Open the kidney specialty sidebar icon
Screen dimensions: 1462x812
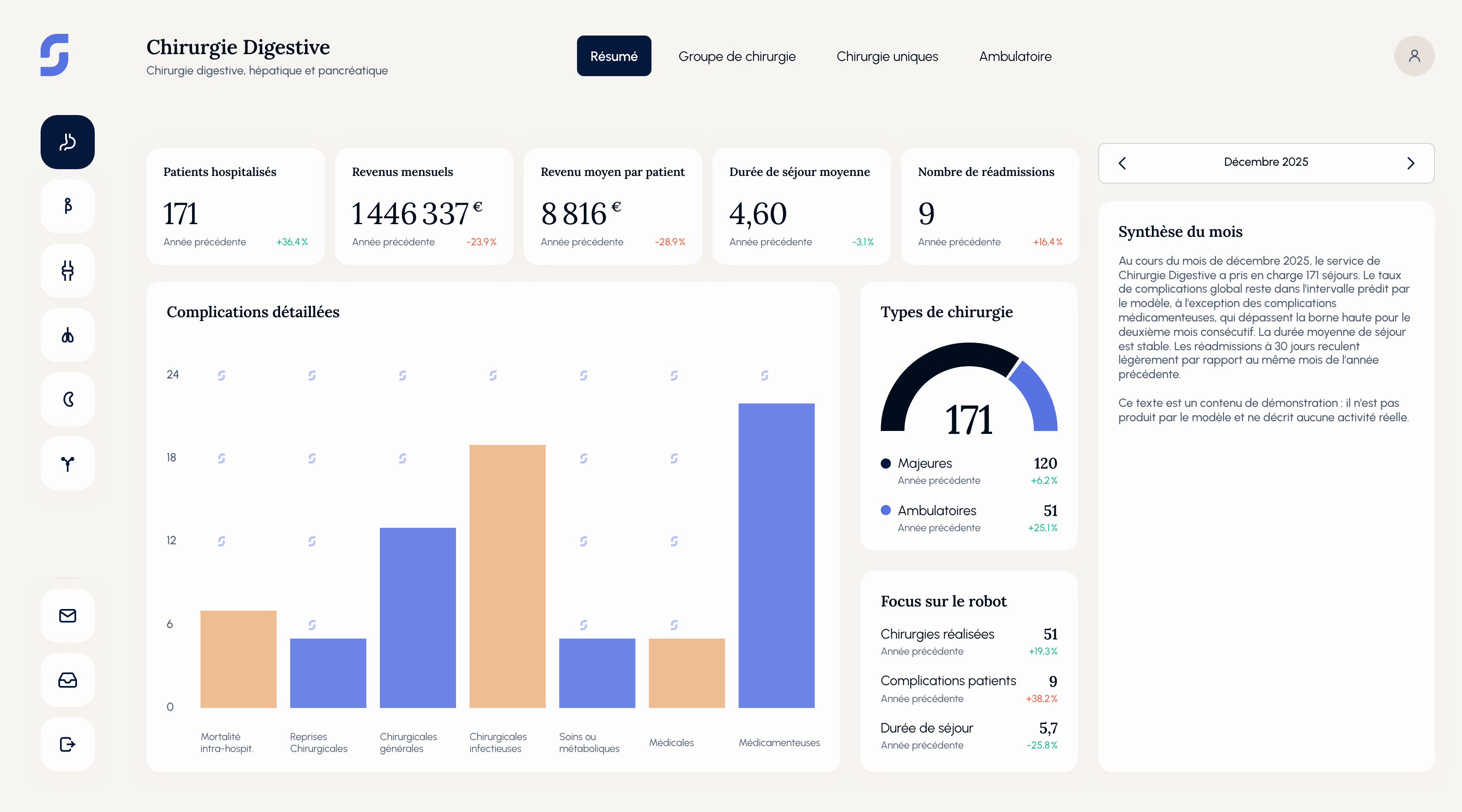click(x=68, y=400)
